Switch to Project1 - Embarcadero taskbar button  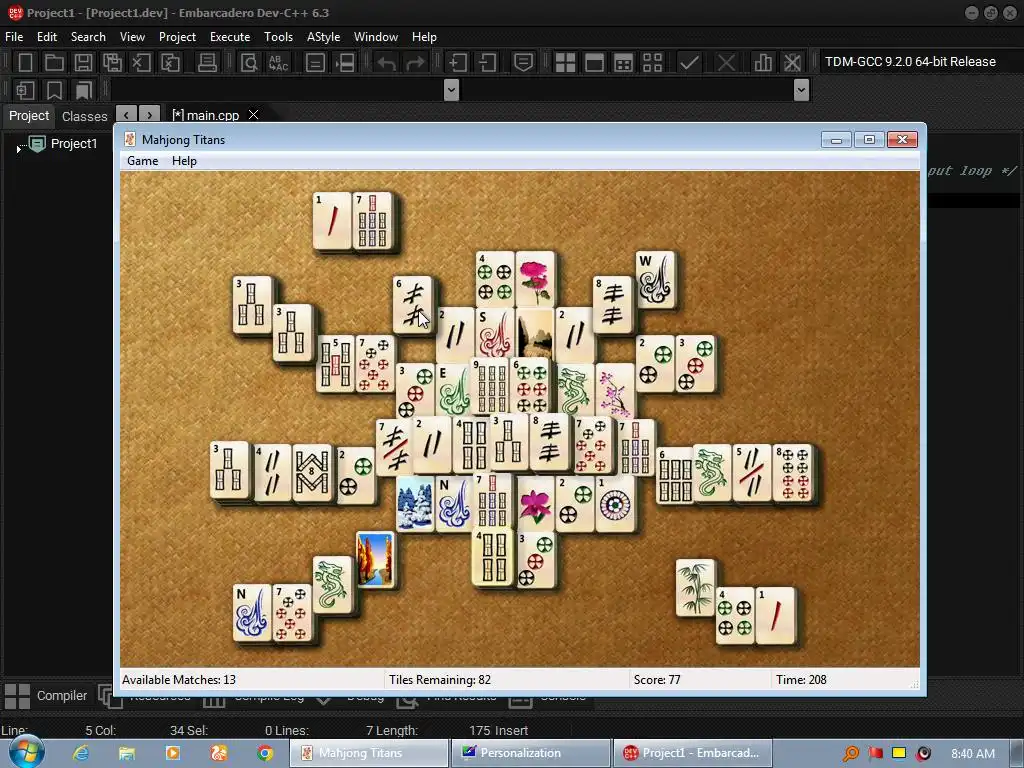692,753
